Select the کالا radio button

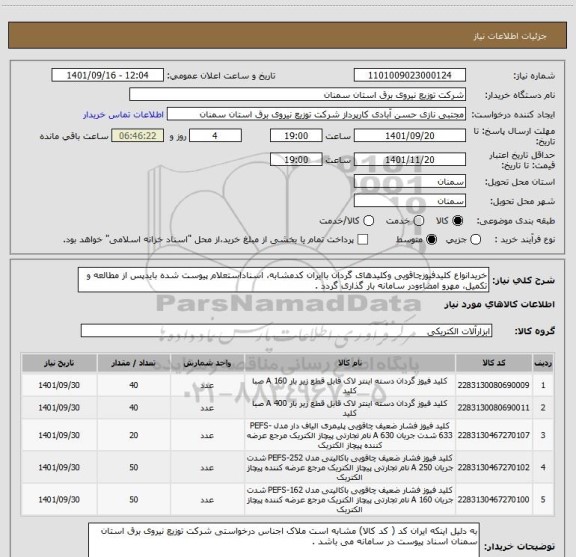[458, 221]
